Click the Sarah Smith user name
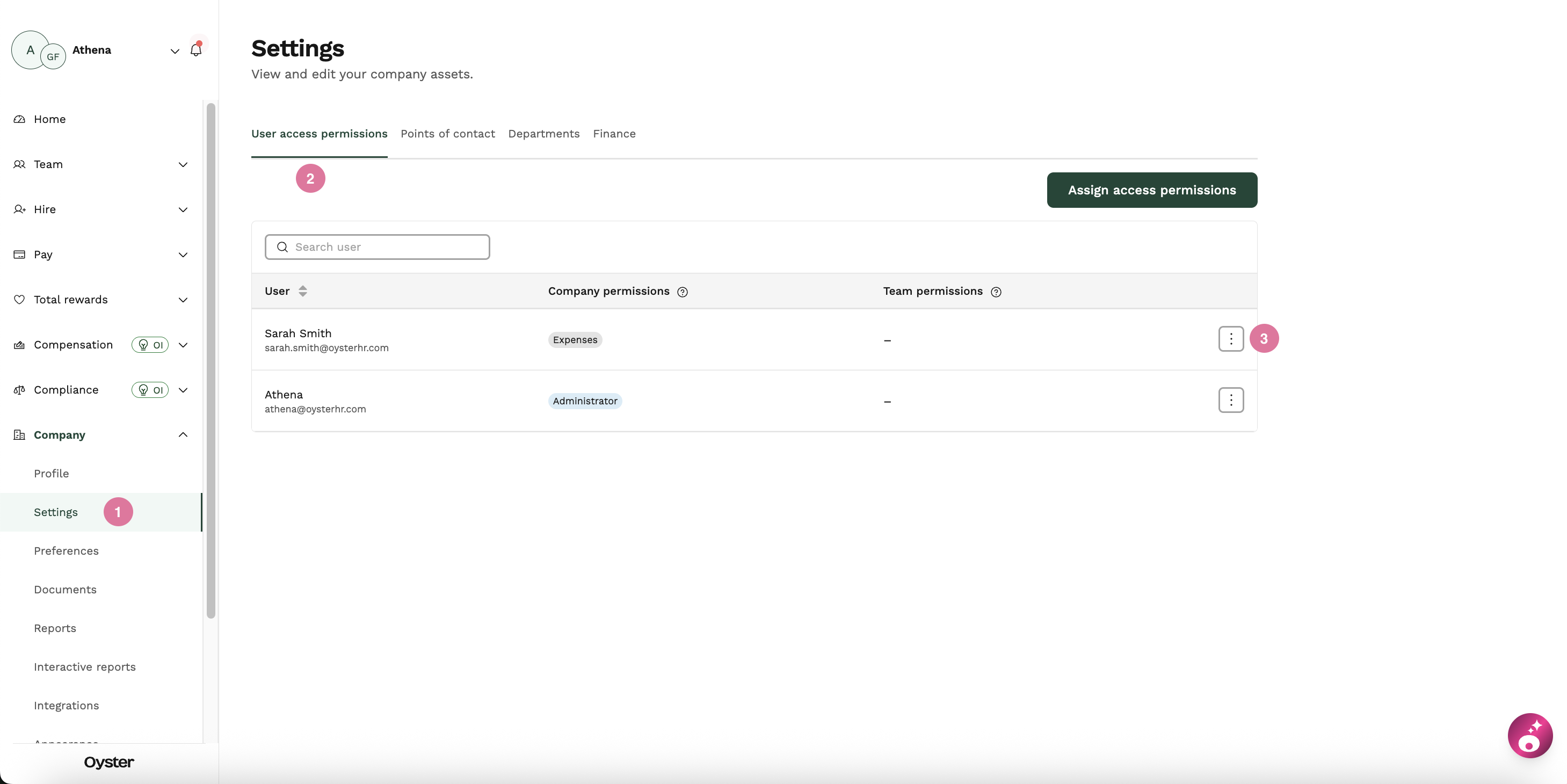 point(298,333)
